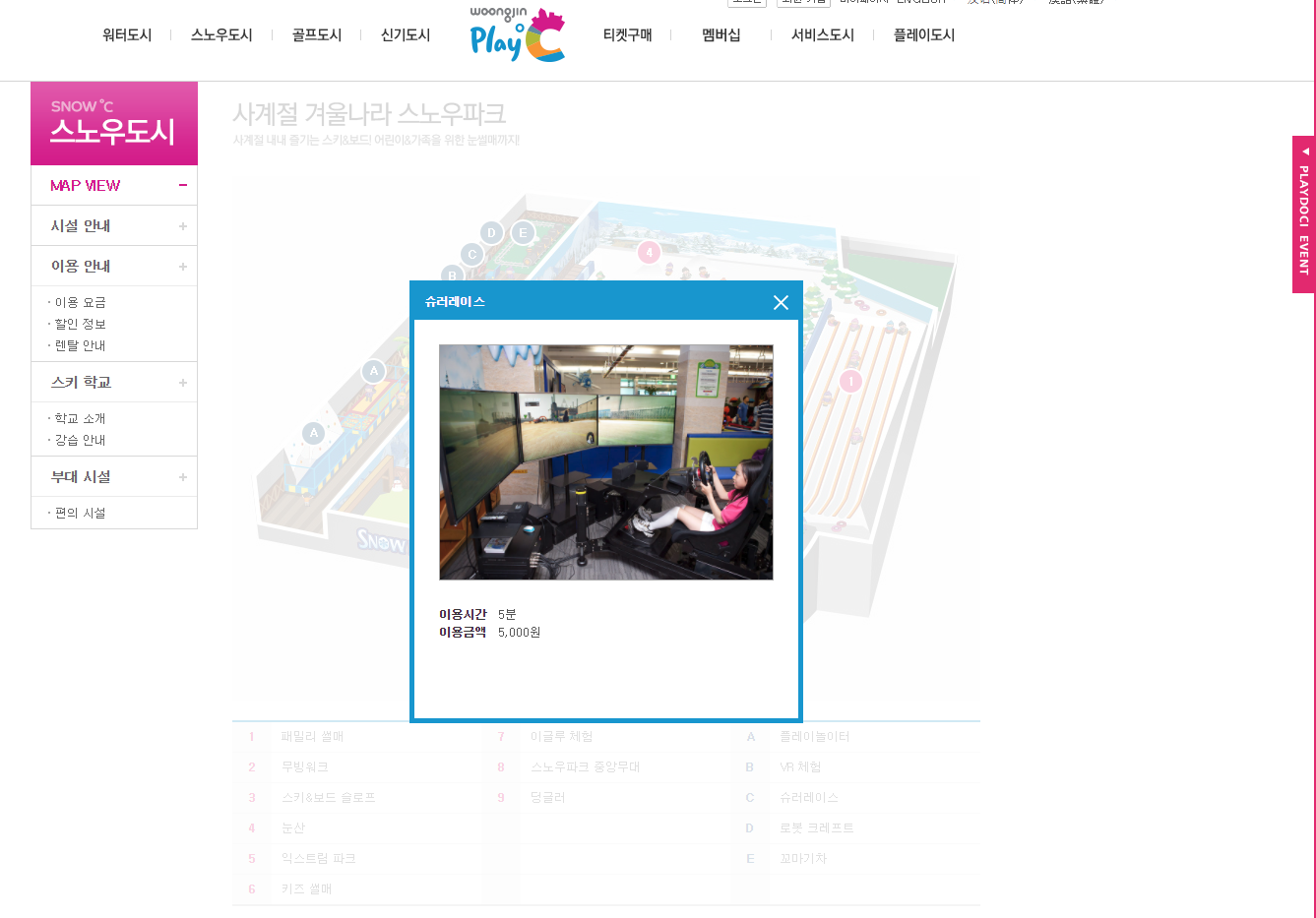Click the SNOW 스노우도시 sidebar banner
The width and height of the screenshot is (1316, 918).
coord(114,123)
